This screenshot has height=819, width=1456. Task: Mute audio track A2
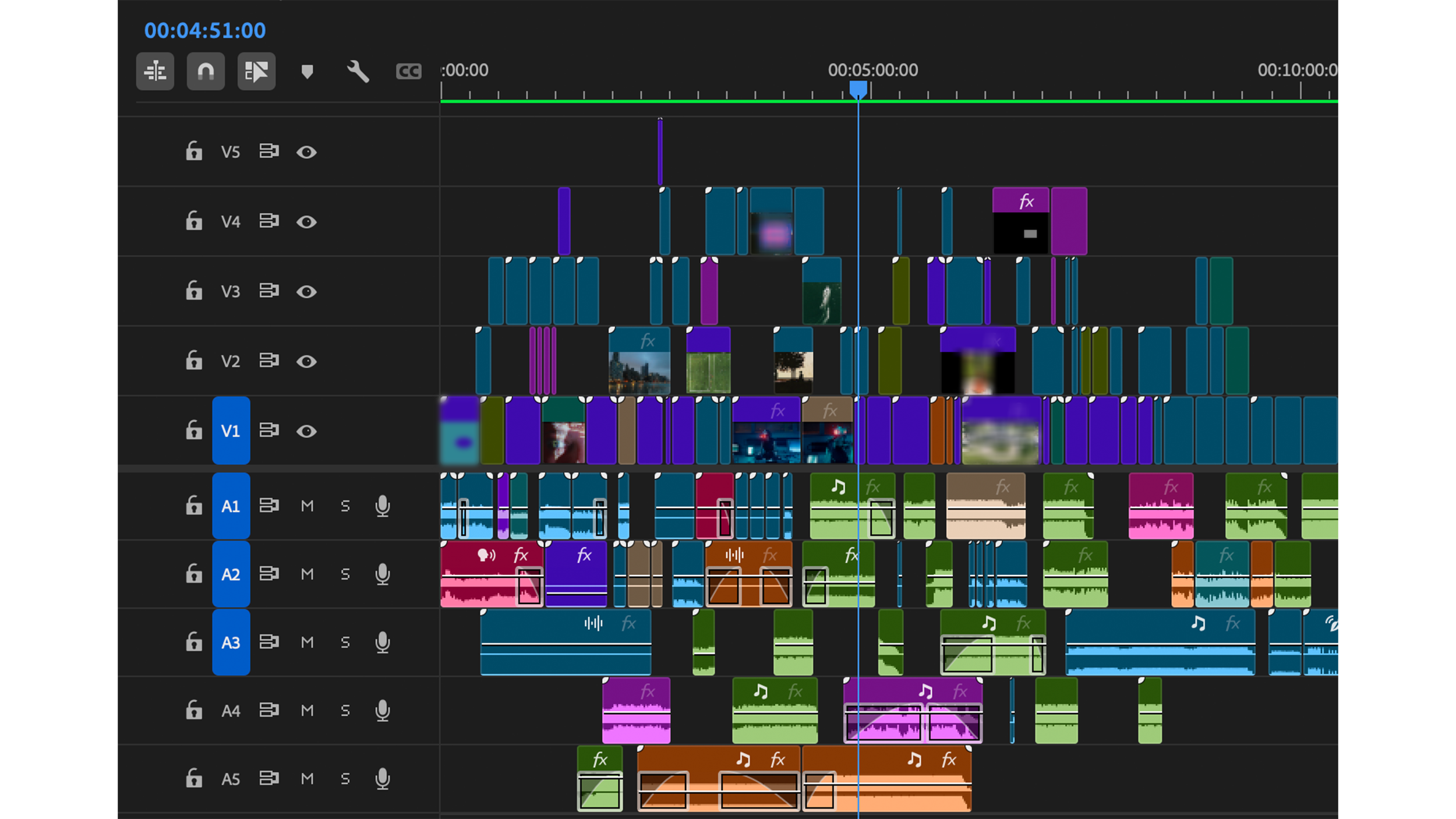(307, 574)
